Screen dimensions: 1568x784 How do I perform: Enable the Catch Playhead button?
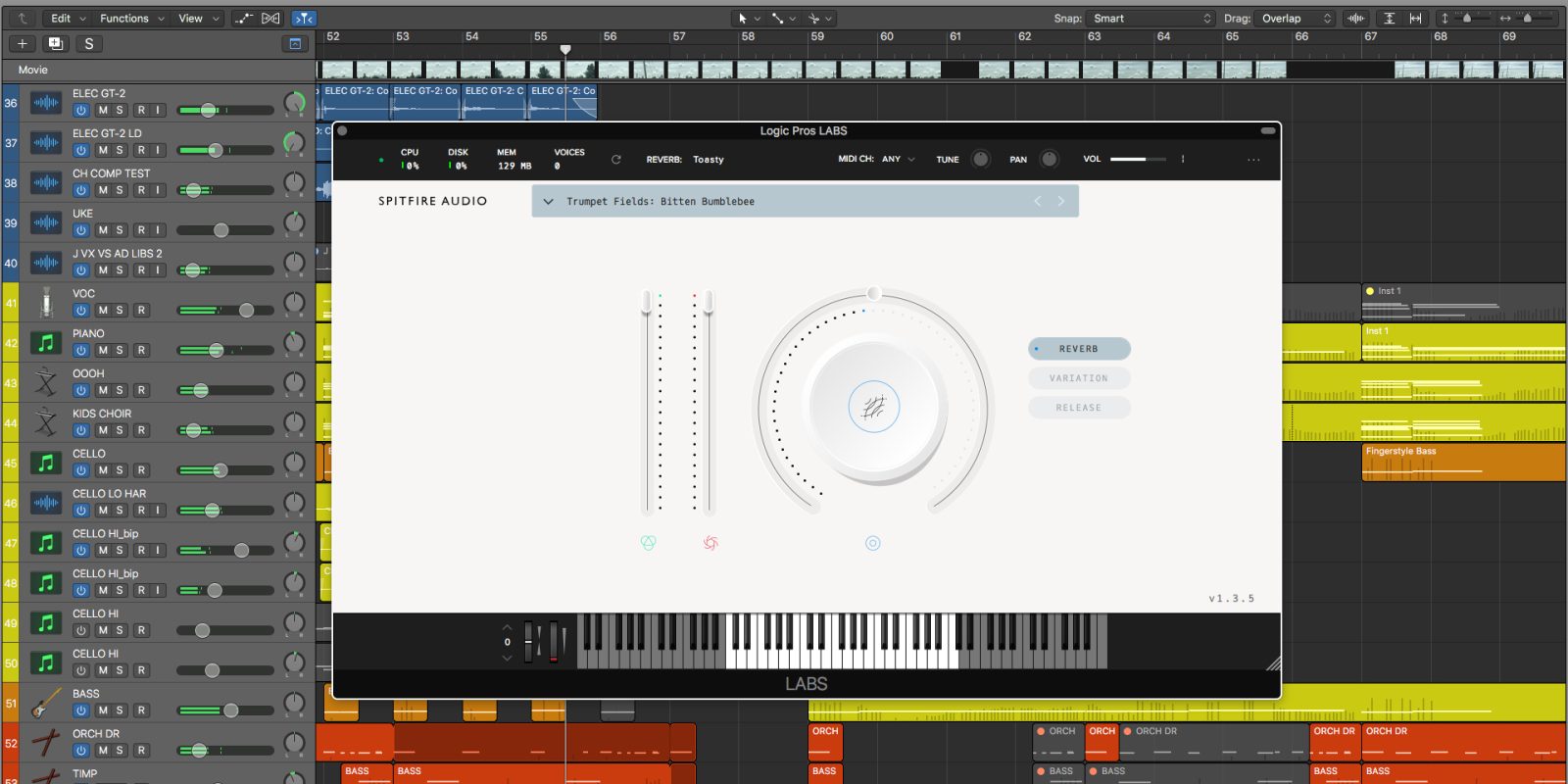(x=305, y=19)
